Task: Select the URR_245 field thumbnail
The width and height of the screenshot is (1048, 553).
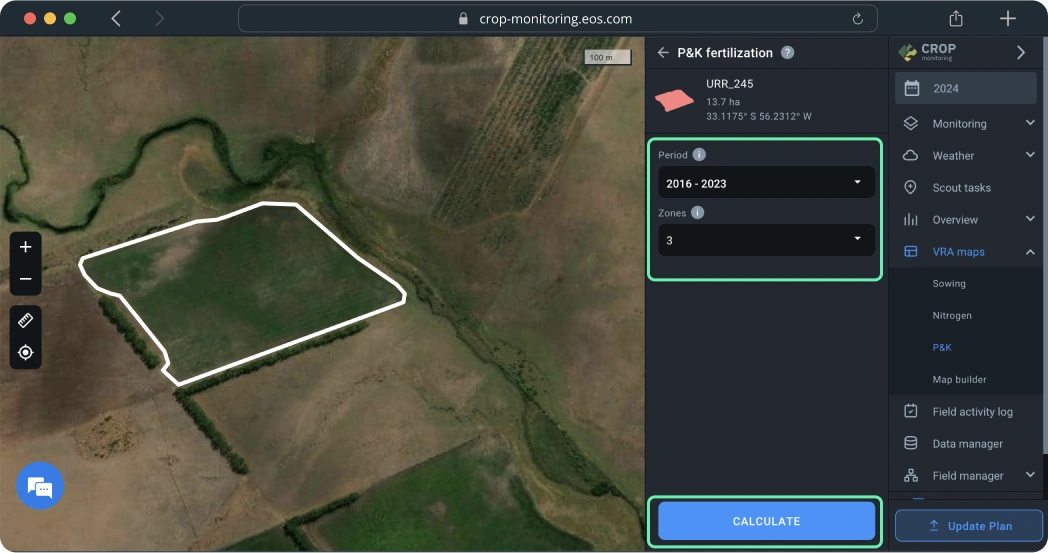Action: point(674,101)
